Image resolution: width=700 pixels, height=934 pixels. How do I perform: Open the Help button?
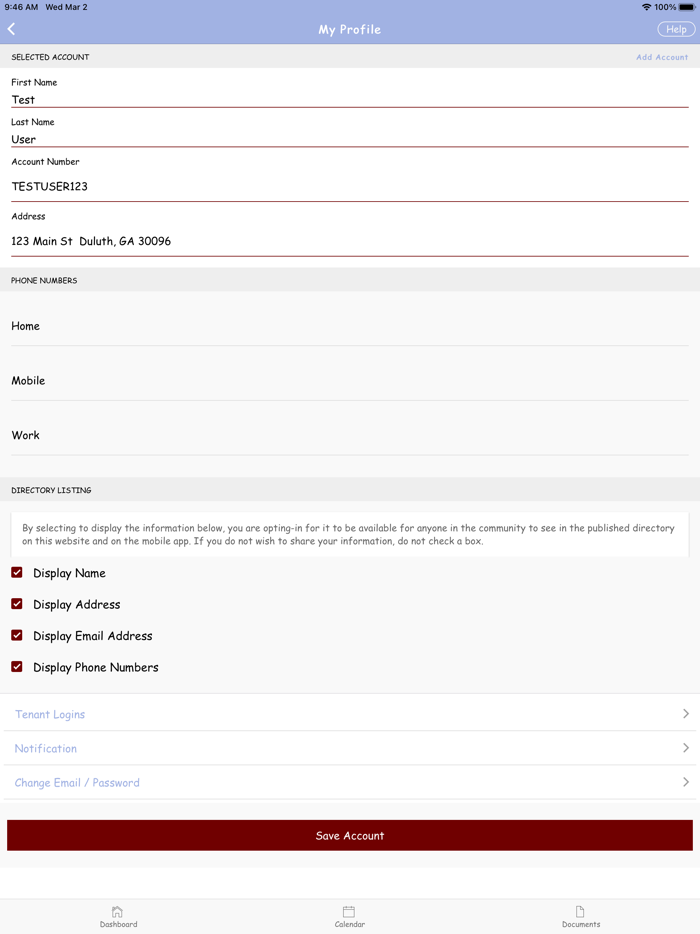(x=676, y=29)
